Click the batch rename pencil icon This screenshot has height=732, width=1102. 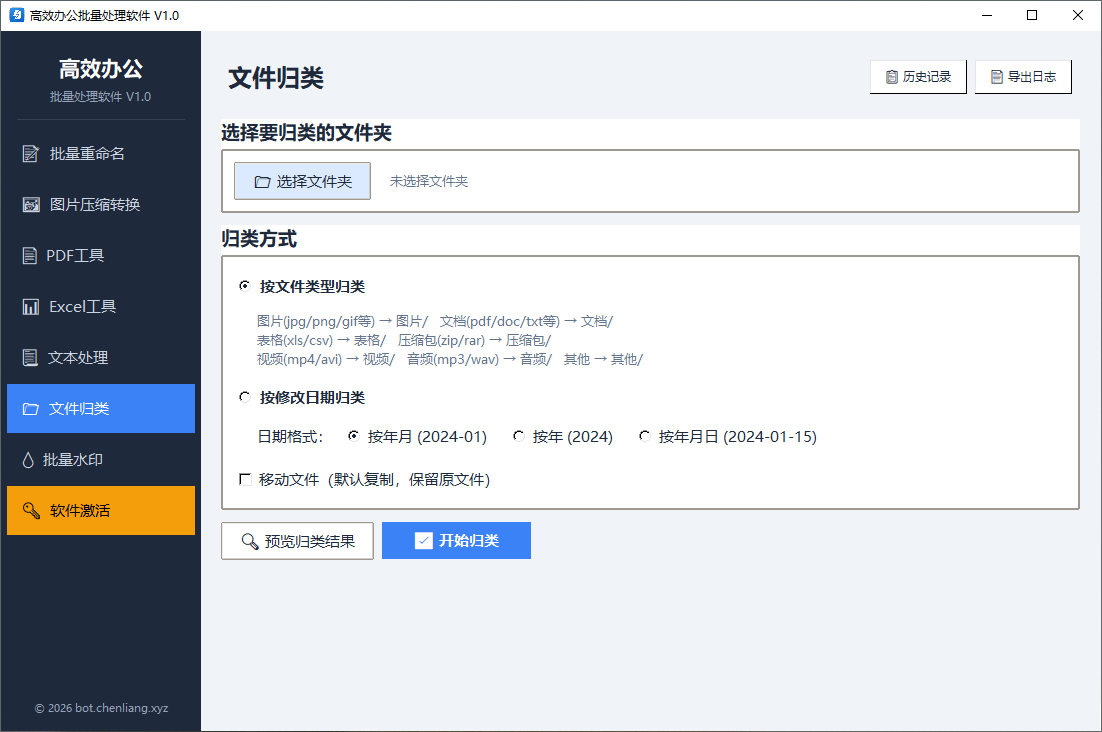pos(30,154)
